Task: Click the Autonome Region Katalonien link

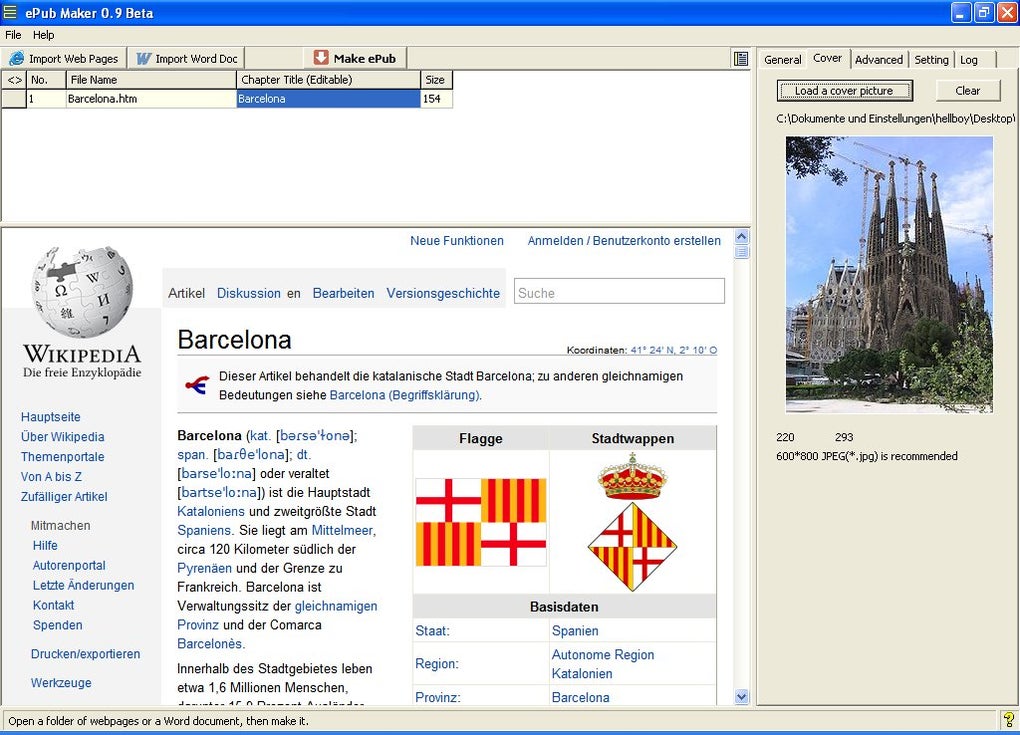Action: click(x=603, y=664)
